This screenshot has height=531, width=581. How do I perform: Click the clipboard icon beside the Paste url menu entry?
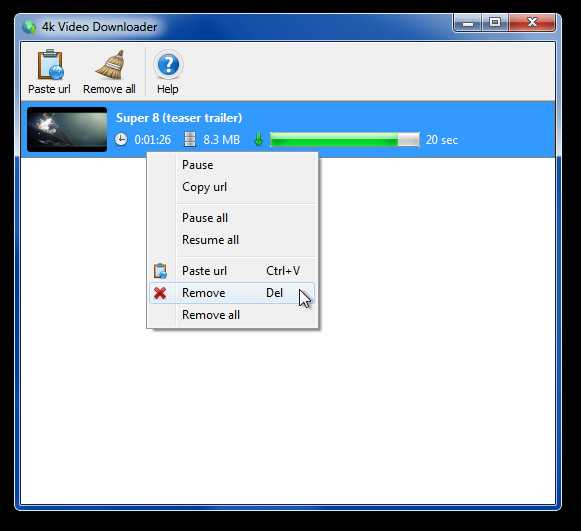pos(160,271)
